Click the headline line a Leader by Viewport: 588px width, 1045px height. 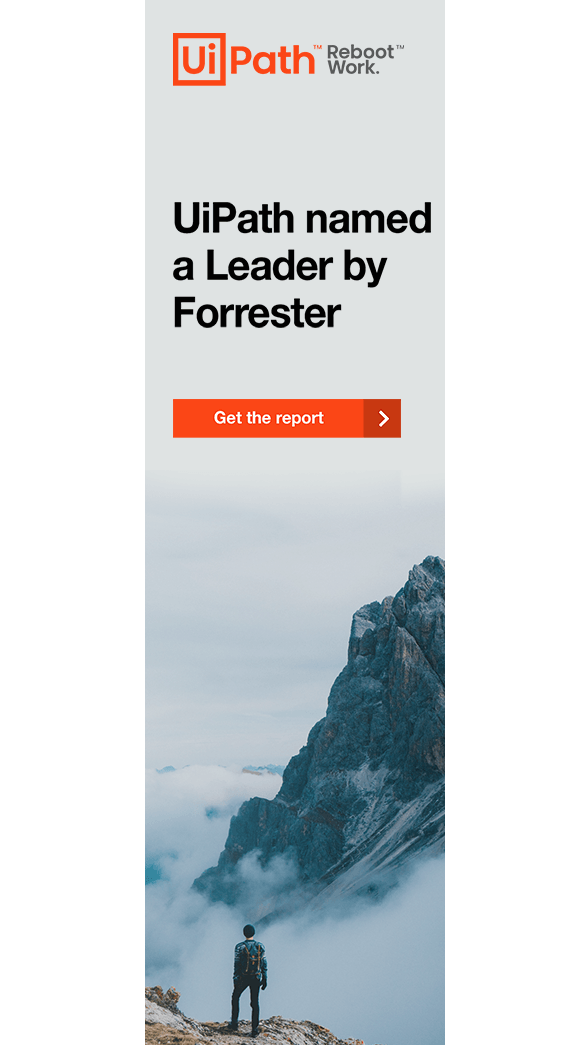pyautogui.click(x=279, y=266)
